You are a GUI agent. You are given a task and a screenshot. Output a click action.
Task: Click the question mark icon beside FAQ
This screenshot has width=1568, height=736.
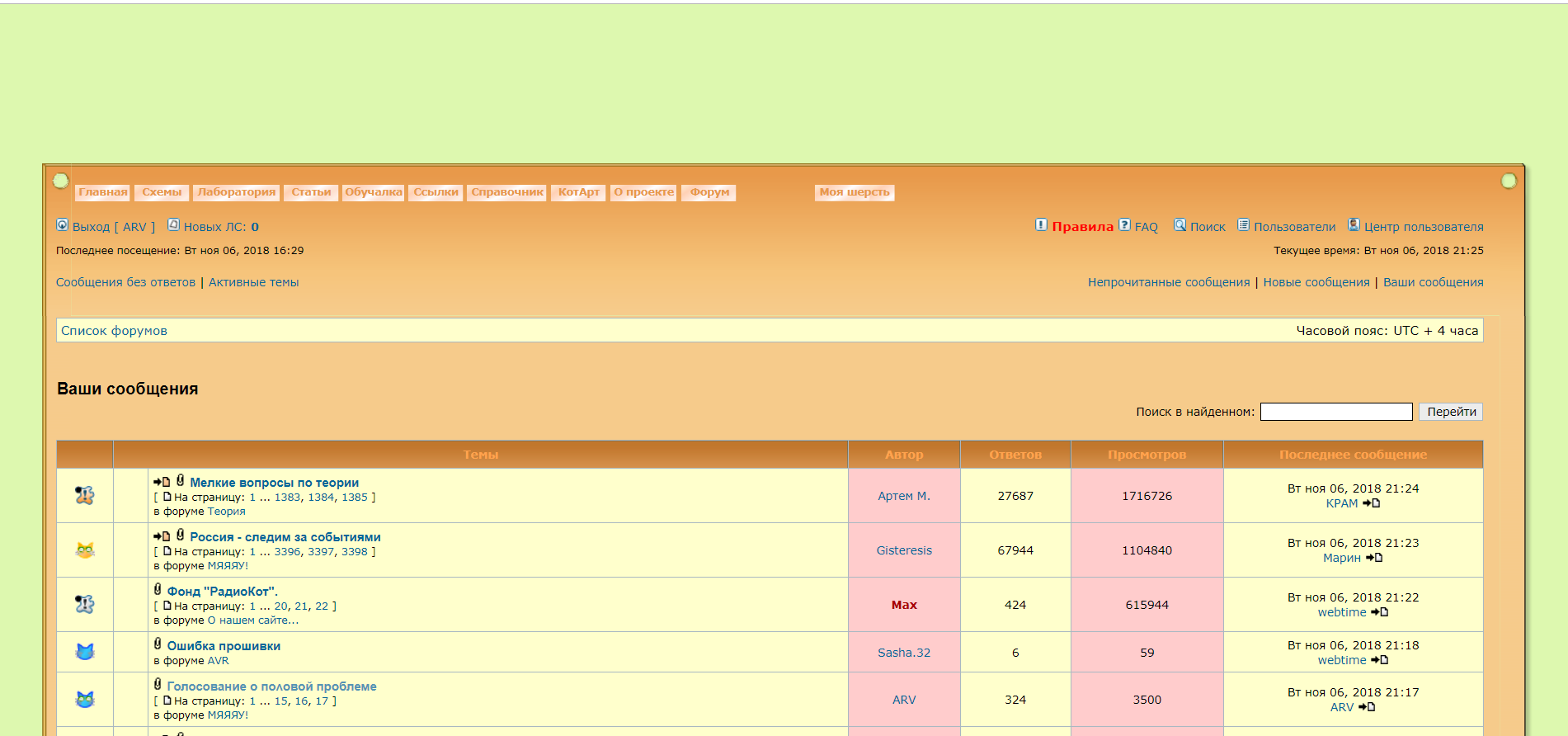pyautogui.click(x=1124, y=225)
